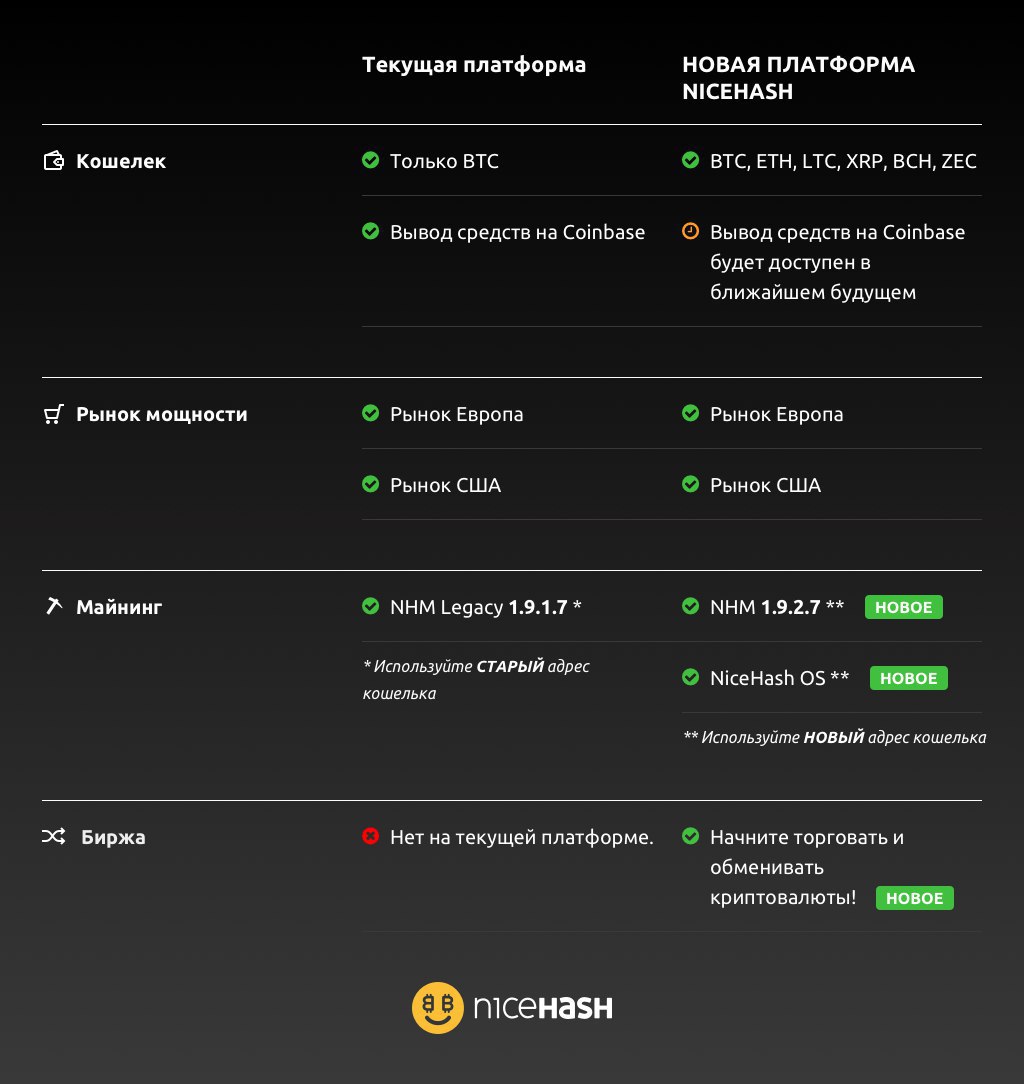Click the НОВОЕ badge next to NHM 1.9.2.7
1024x1084 pixels.
click(904, 607)
